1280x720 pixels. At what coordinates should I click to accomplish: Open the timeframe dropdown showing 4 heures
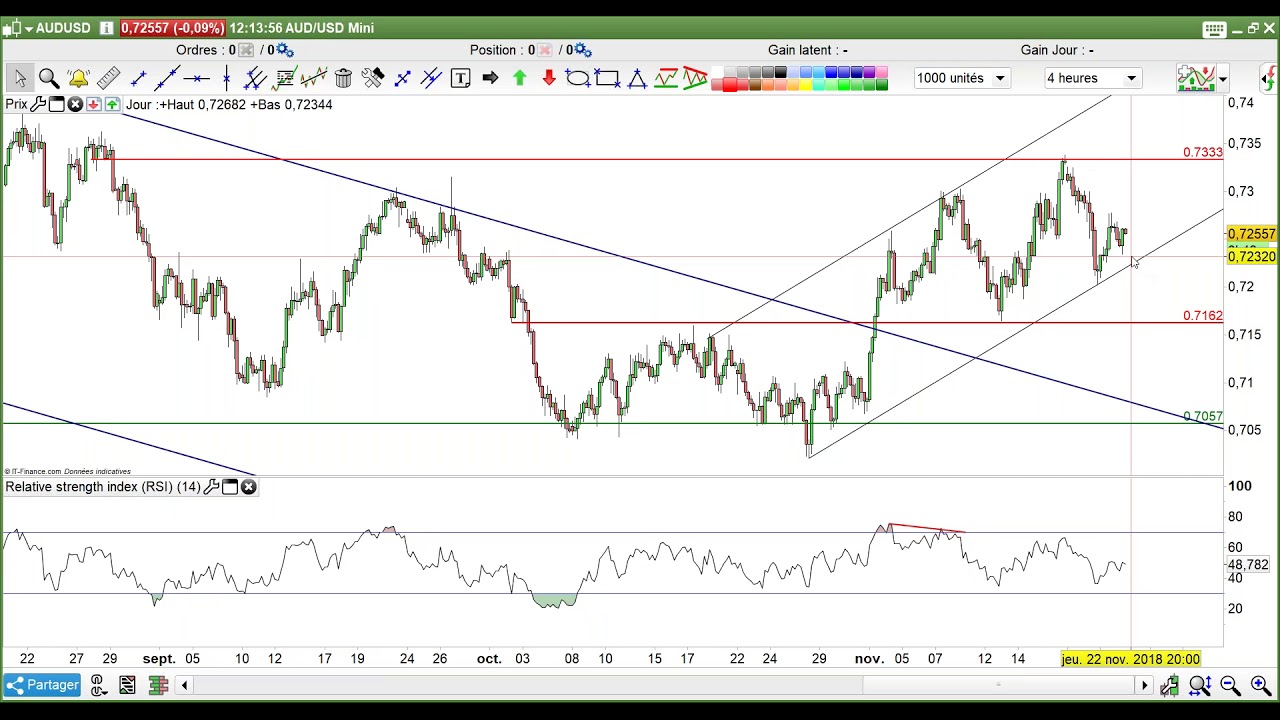(1092, 78)
